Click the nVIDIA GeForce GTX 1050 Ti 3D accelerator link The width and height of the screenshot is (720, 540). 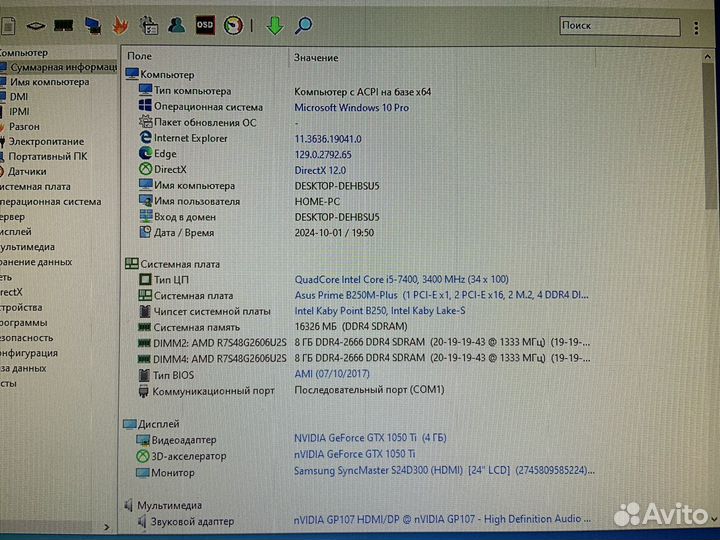pos(354,454)
